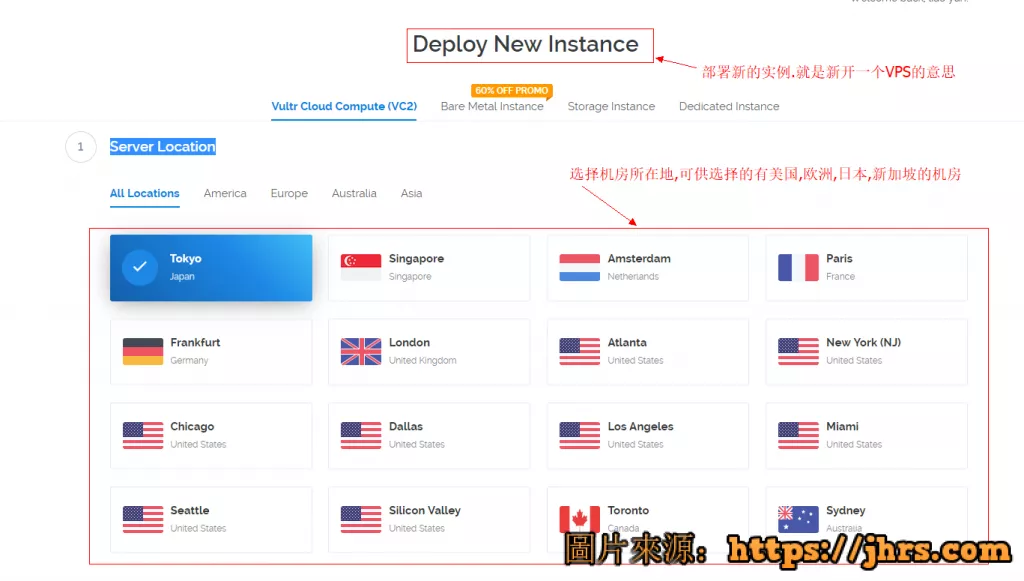Image resolution: width=1024 pixels, height=581 pixels.
Task: Choose Frankfurt as server location
Action: click(x=211, y=352)
